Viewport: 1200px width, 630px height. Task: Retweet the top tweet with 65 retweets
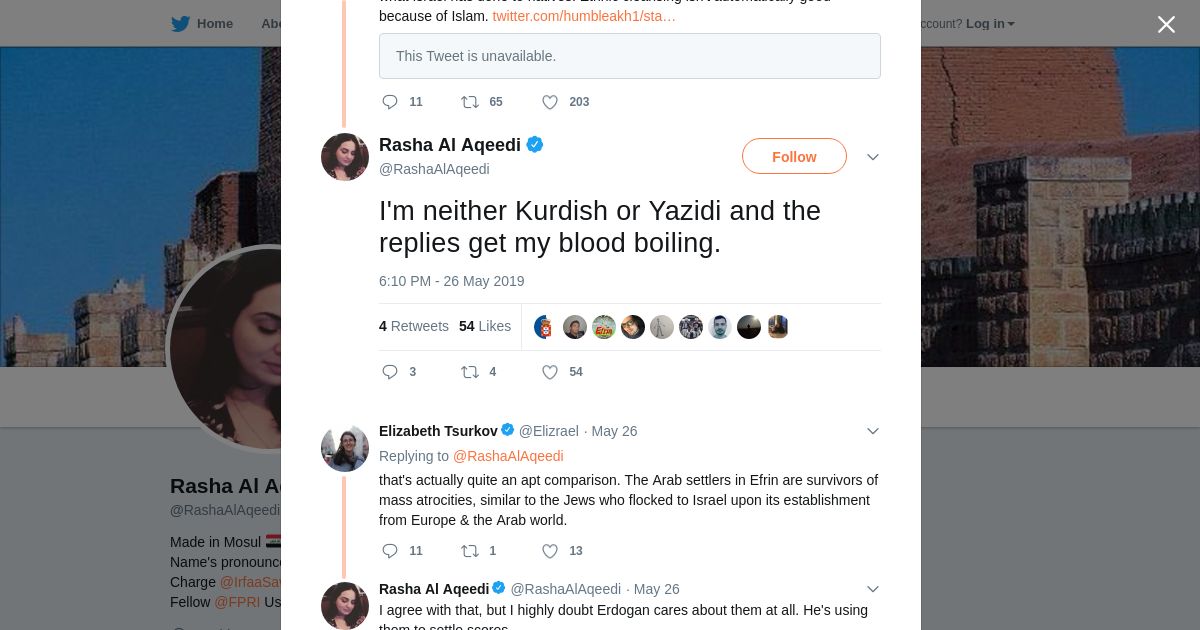click(x=470, y=102)
